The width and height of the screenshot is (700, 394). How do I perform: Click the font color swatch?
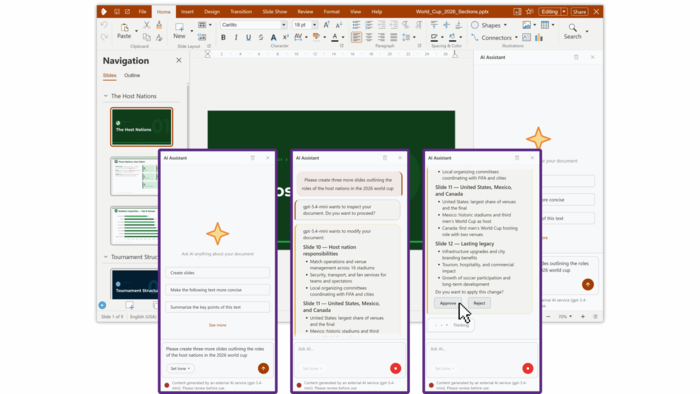(335, 37)
